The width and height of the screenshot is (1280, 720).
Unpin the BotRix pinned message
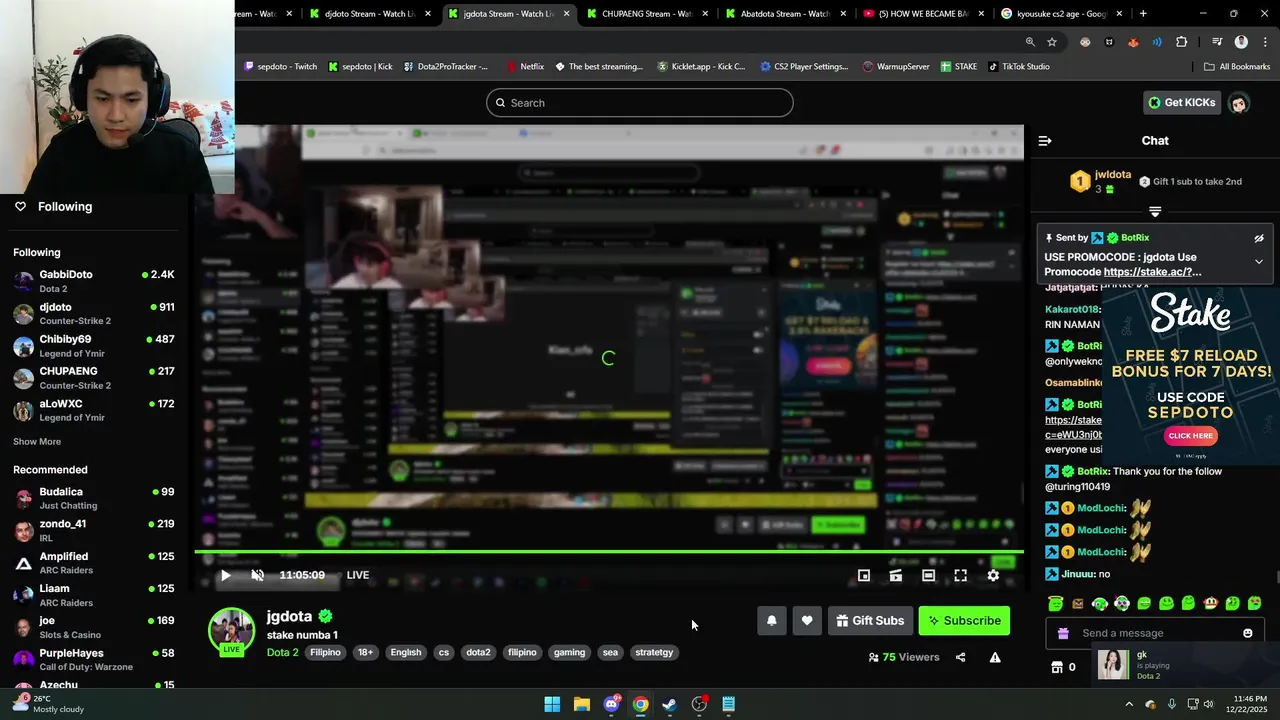coord(1259,238)
